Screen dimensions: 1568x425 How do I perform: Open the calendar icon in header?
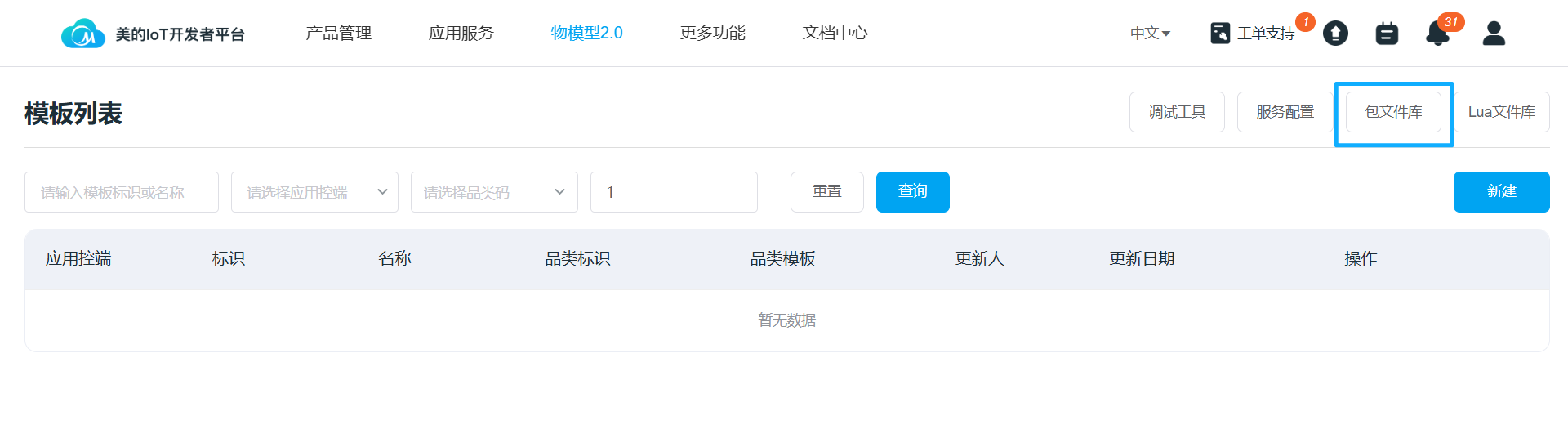[x=1387, y=34]
